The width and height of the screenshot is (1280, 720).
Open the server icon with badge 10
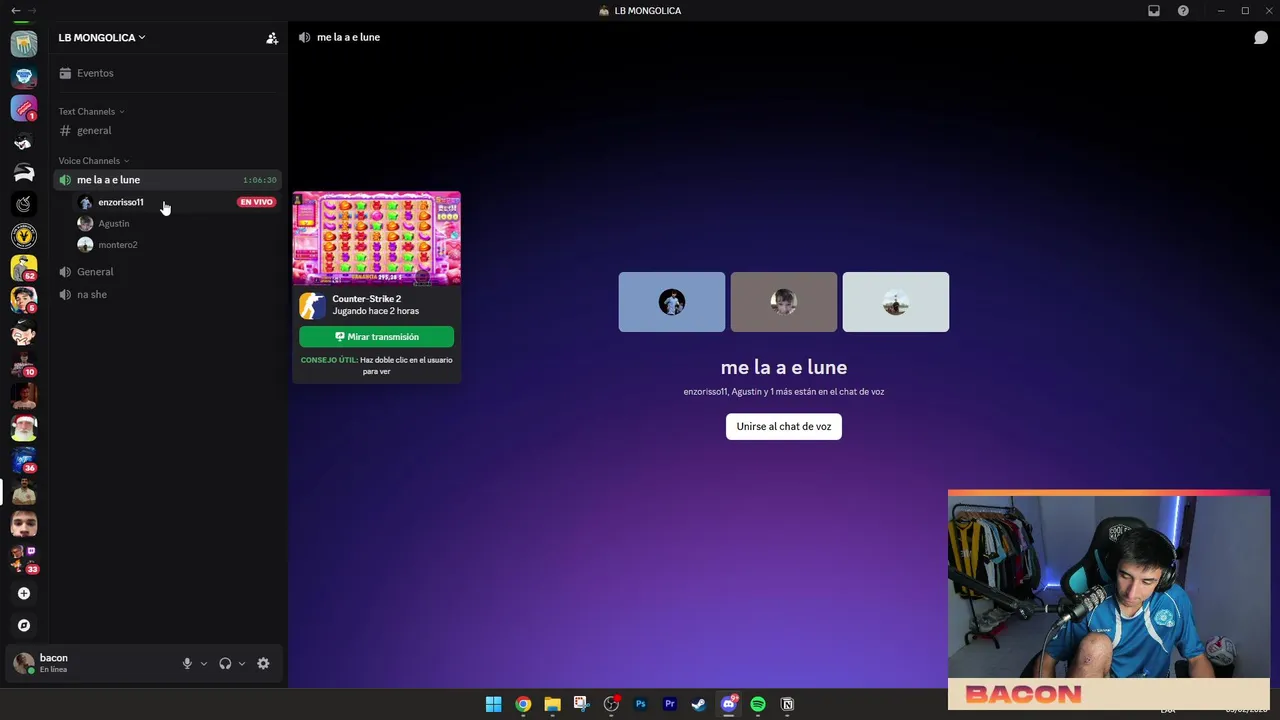pos(24,364)
